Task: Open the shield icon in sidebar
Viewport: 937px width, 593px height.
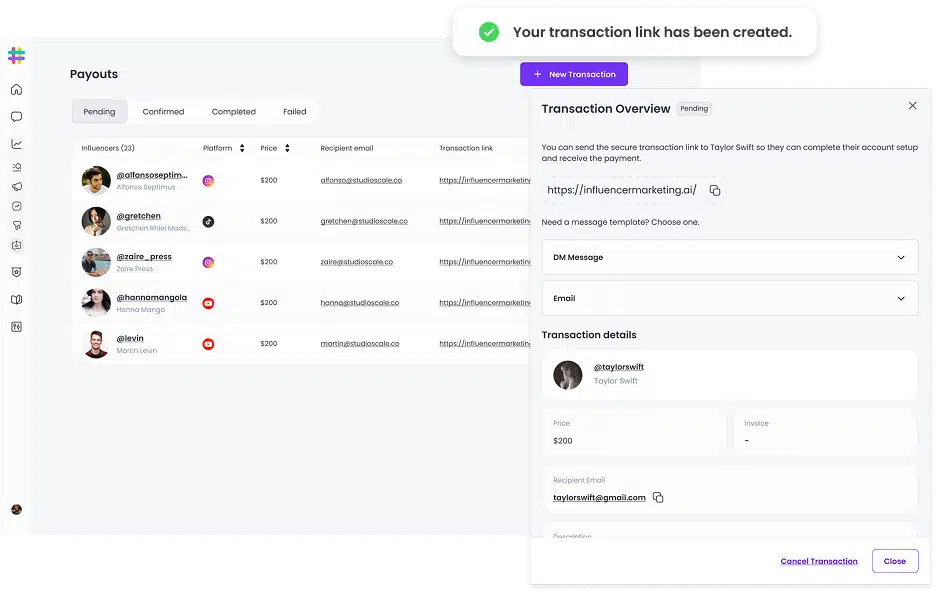Action: point(16,272)
